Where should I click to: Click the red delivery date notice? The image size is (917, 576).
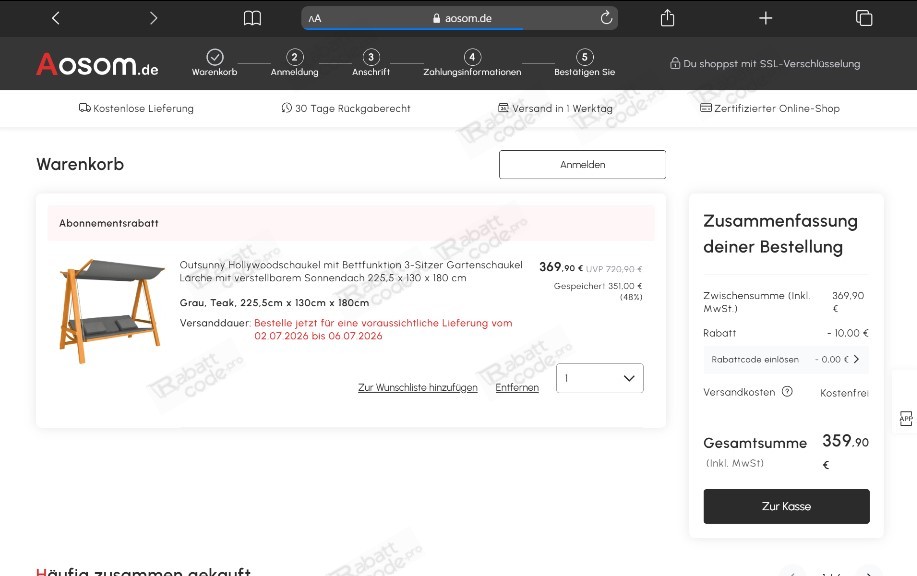pyautogui.click(x=383, y=329)
